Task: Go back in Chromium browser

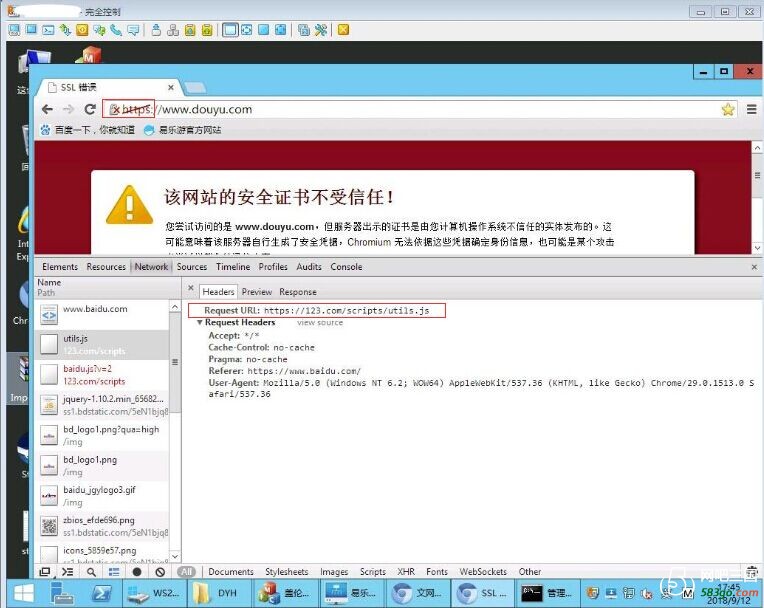Action: [47, 109]
